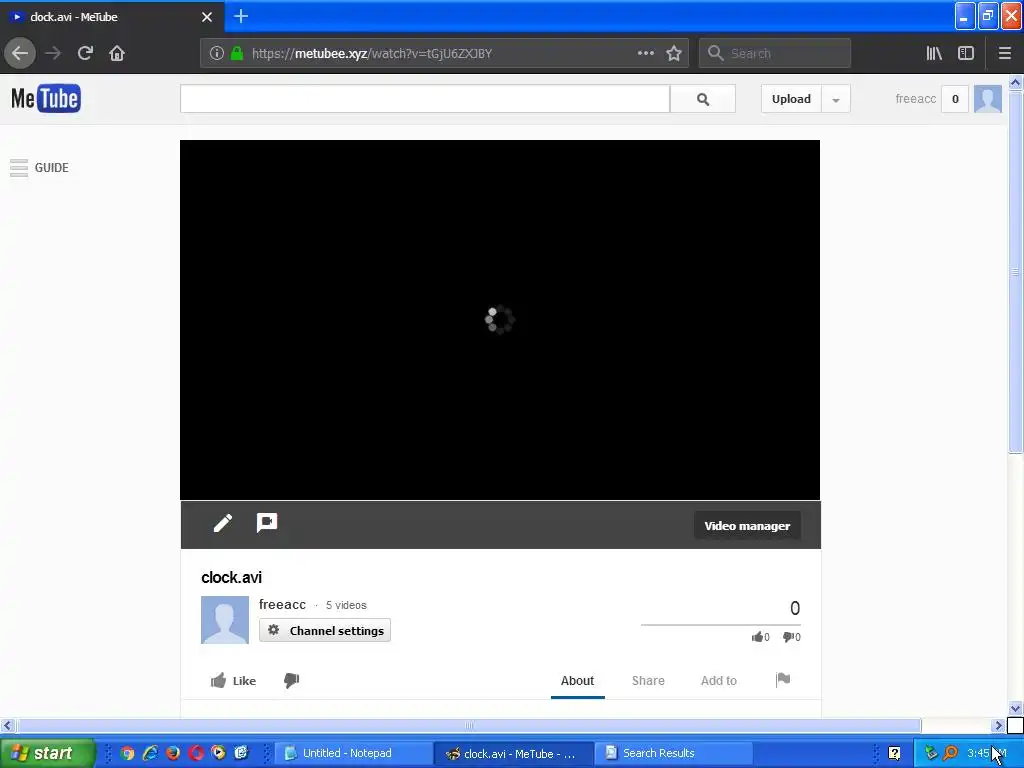Image resolution: width=1024 pixels, height=768 pixels.
Task: Click the annotations speech bubble icon
Action: [x=266, y=523]
